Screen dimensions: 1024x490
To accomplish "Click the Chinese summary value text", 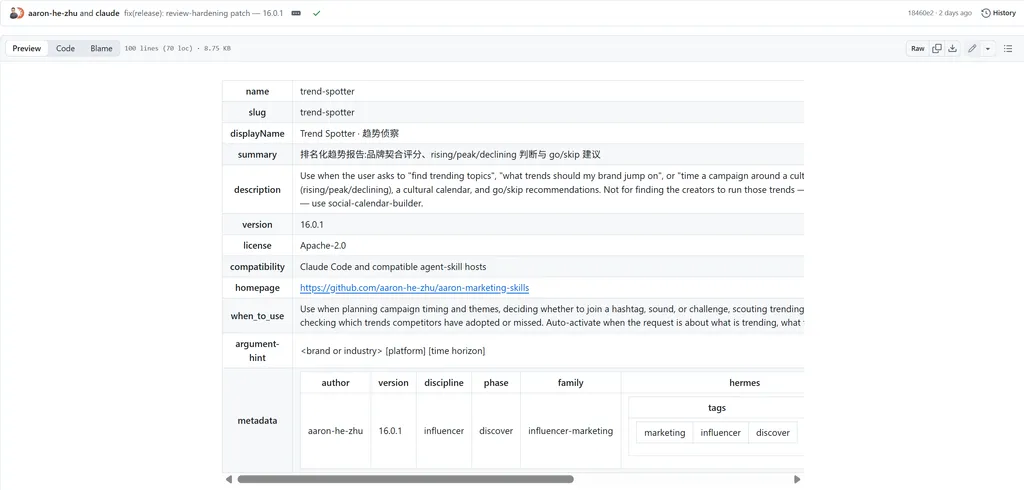I will [450, 155].
